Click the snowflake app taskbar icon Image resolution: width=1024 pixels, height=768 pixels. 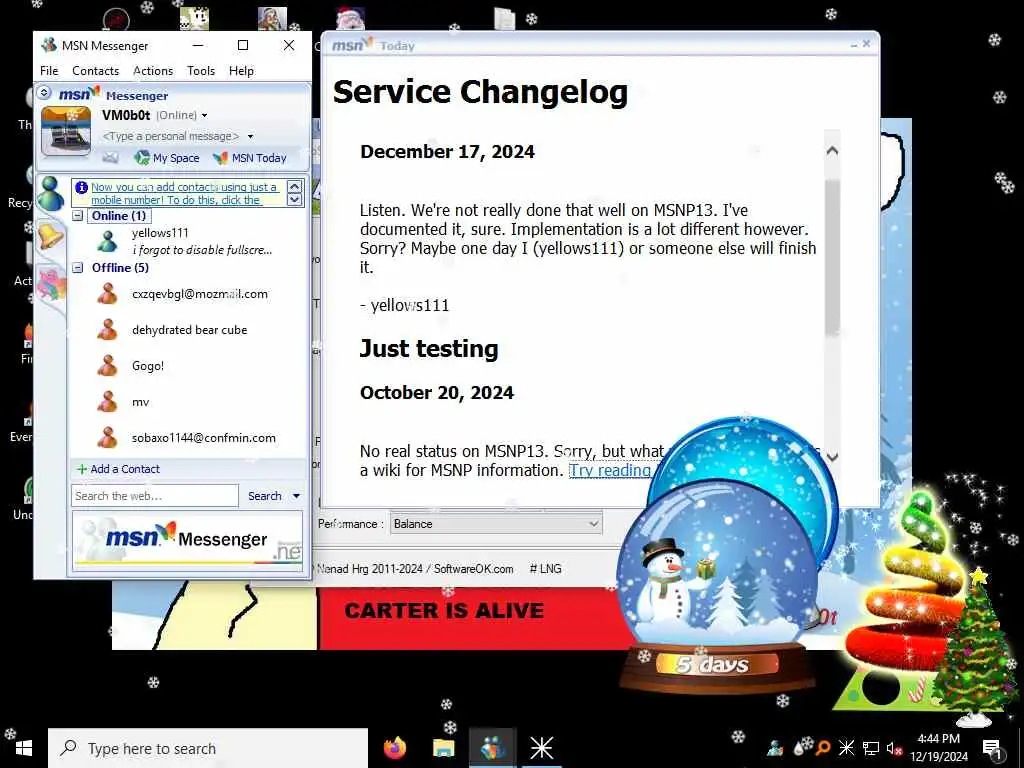pyautogui.click(x=541, y=748)
